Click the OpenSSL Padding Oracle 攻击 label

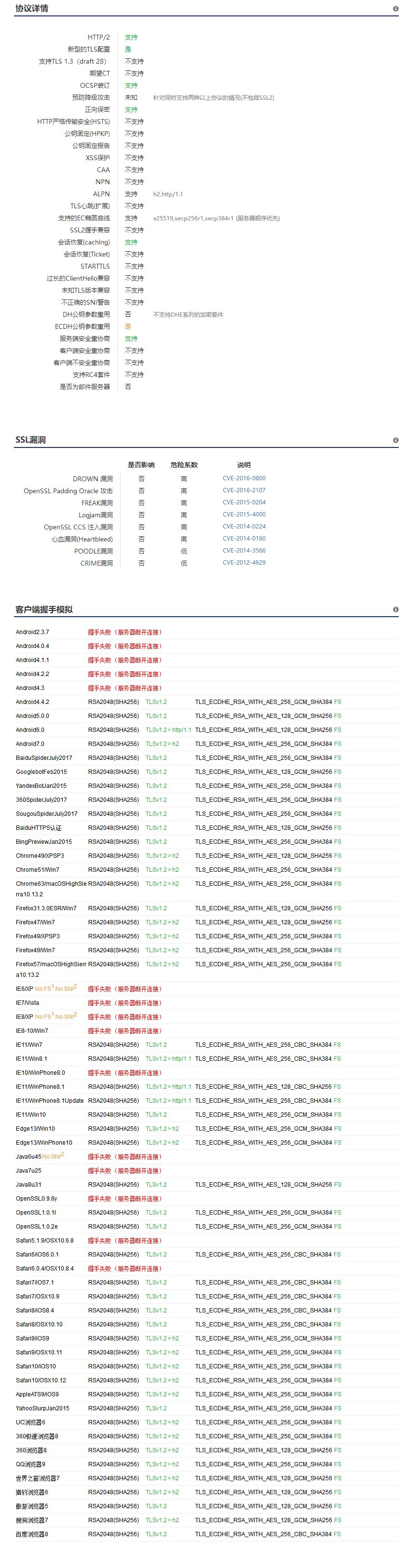pyautogui.click(x=68, y=491)
